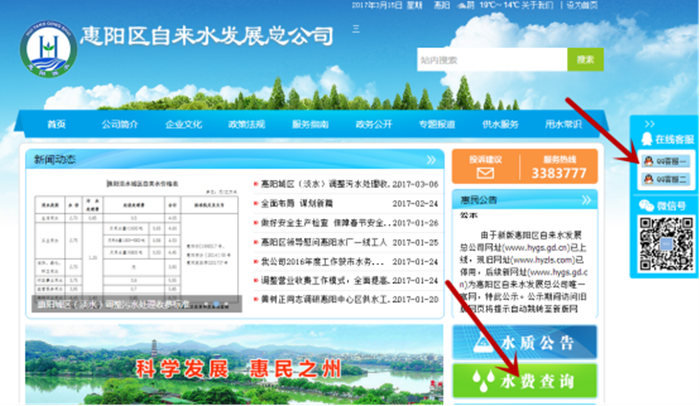Scan the WeChat QR code image
This screenshot has width=700, height=406.
point(665,245)
